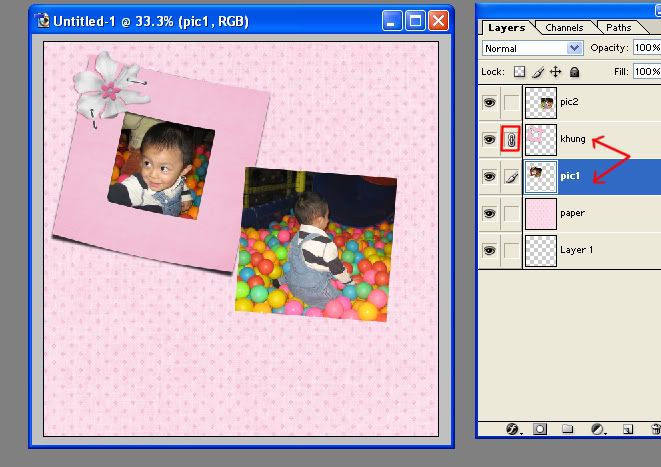Image resolution: width=661 pixels, height=467 pixels.
Task: Click the lock transparent pixels icon
Action: pos(519,72)
